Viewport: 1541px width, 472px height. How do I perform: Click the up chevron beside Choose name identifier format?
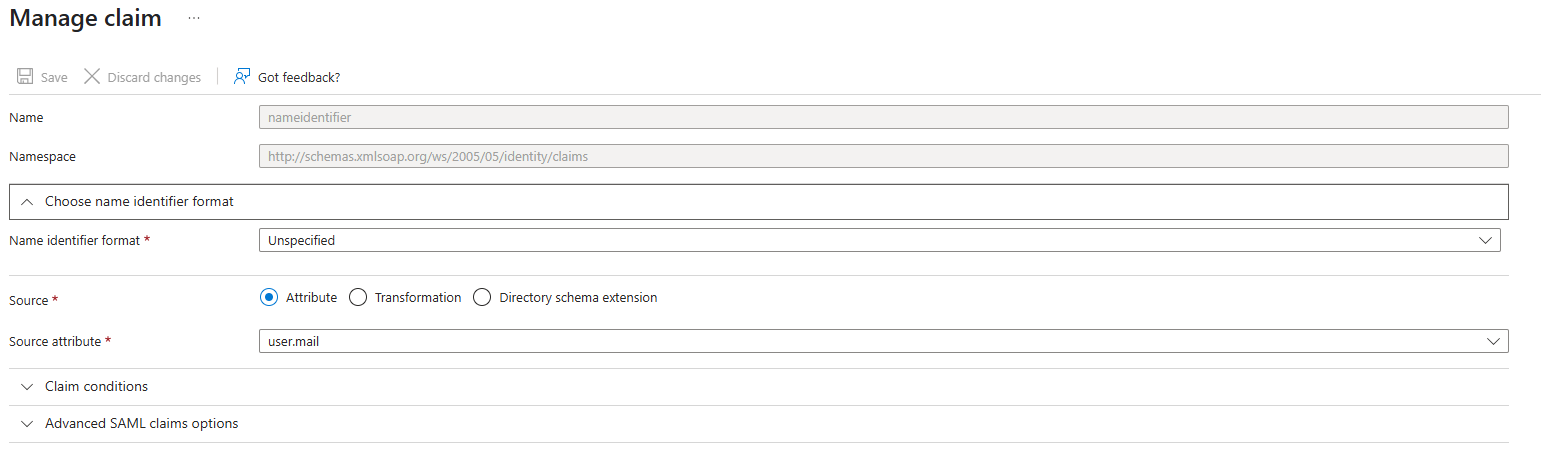click(27, 202)
